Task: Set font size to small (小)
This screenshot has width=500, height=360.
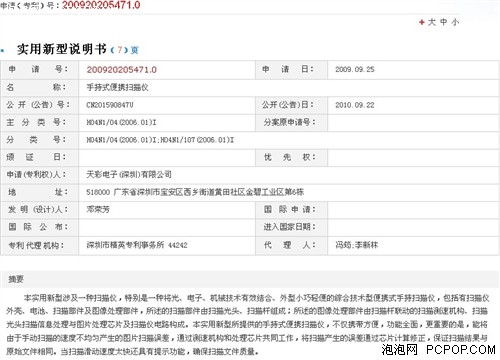Action: [455, 22]
